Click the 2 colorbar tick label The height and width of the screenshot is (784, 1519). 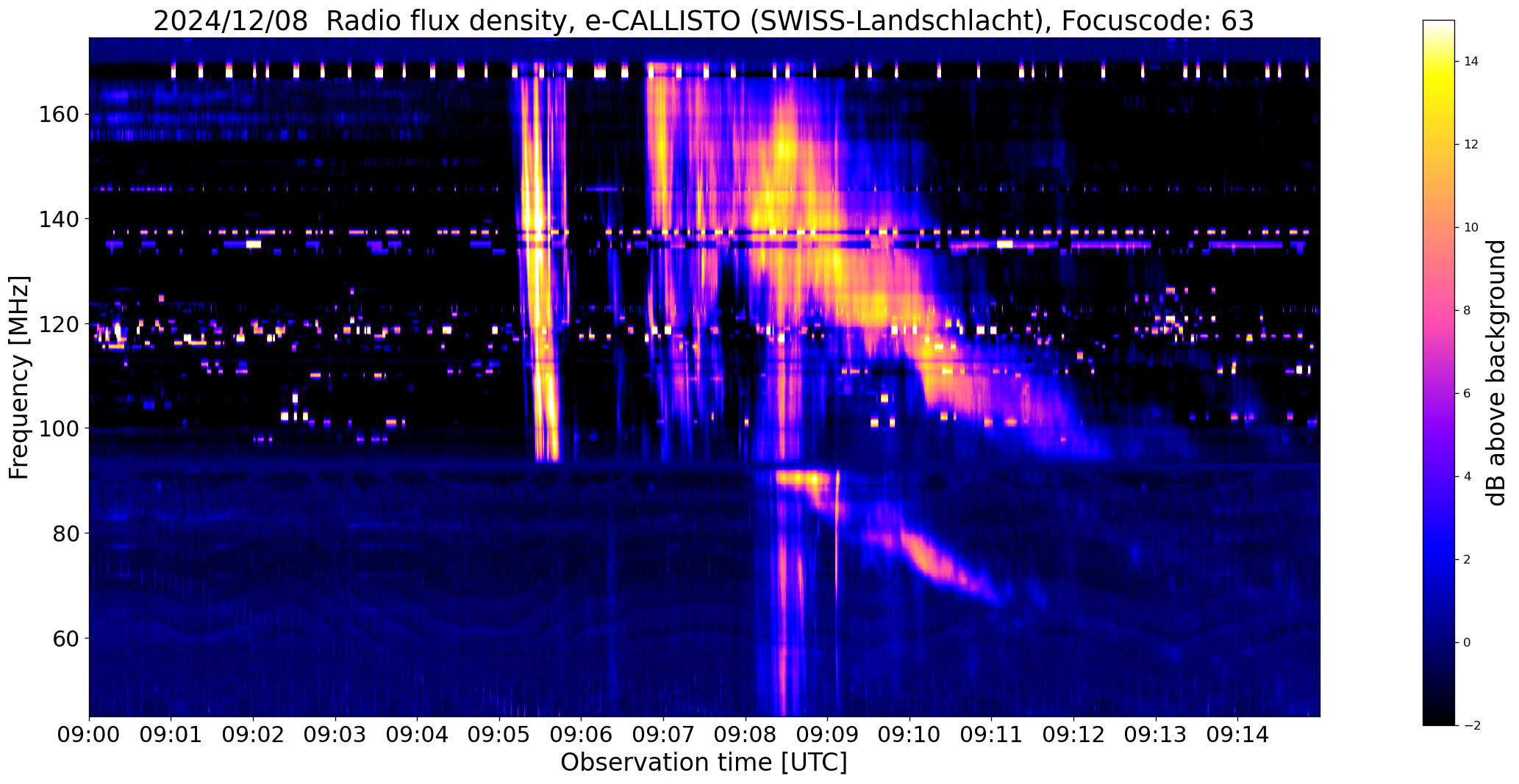tap(1468, 560)
